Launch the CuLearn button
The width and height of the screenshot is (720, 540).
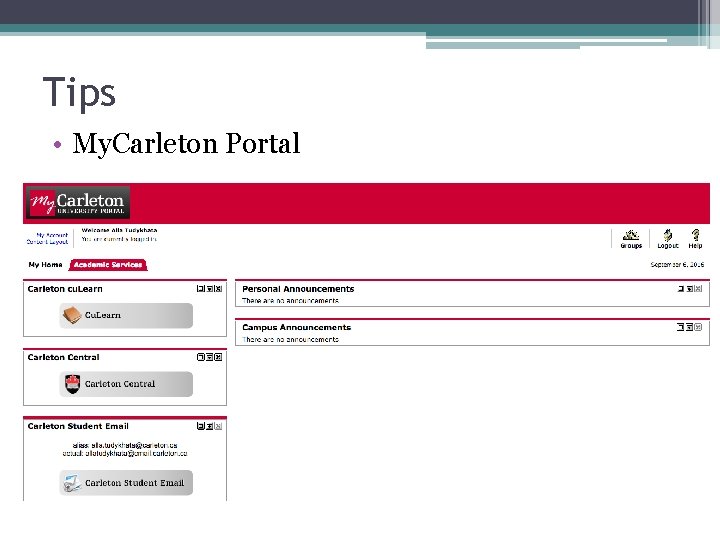[x=126, y=315]
